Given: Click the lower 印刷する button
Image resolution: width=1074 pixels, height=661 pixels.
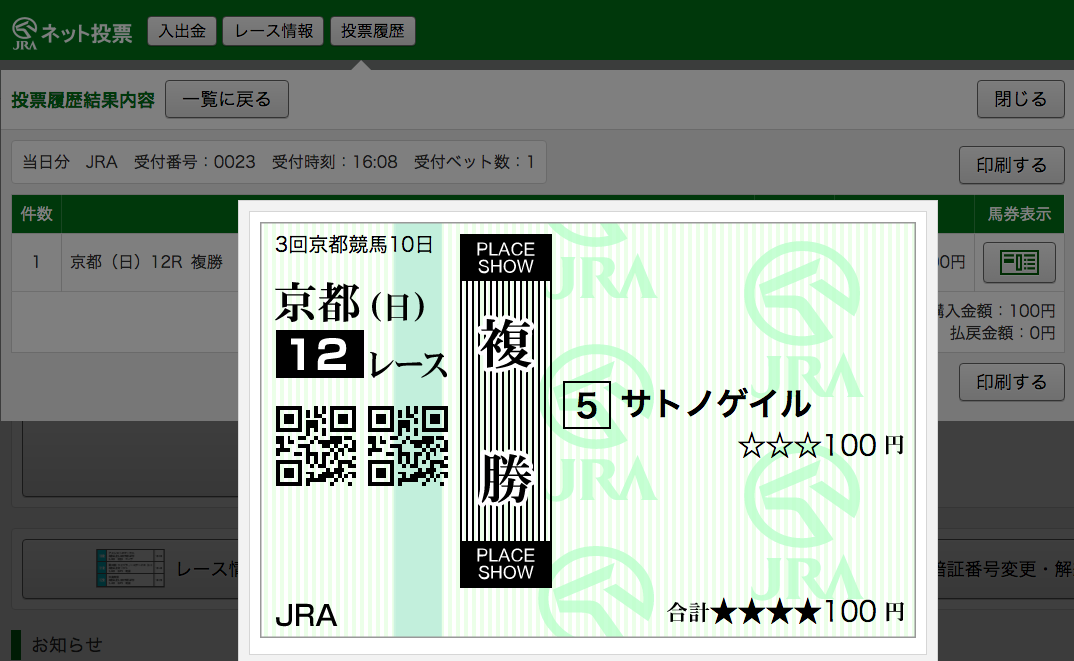Looking at the screenshot, I should (x=1011, y=382).
